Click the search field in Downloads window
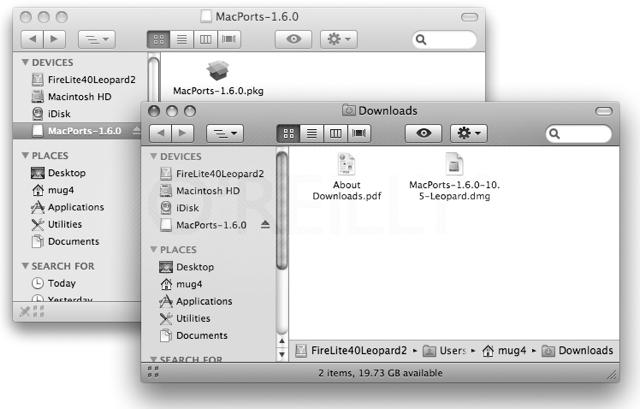Screen dimensions: 640x409 pyautogui.click(x=578, y=133)
